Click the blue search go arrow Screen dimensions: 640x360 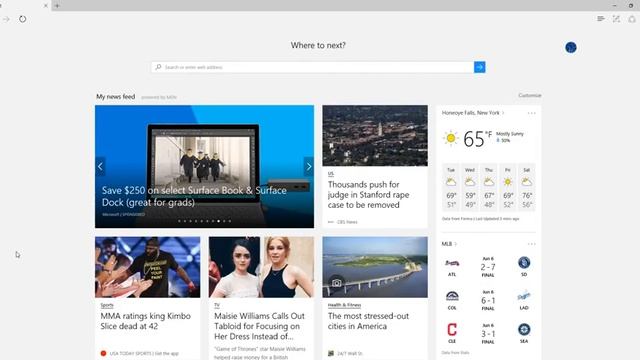[480, 67]
